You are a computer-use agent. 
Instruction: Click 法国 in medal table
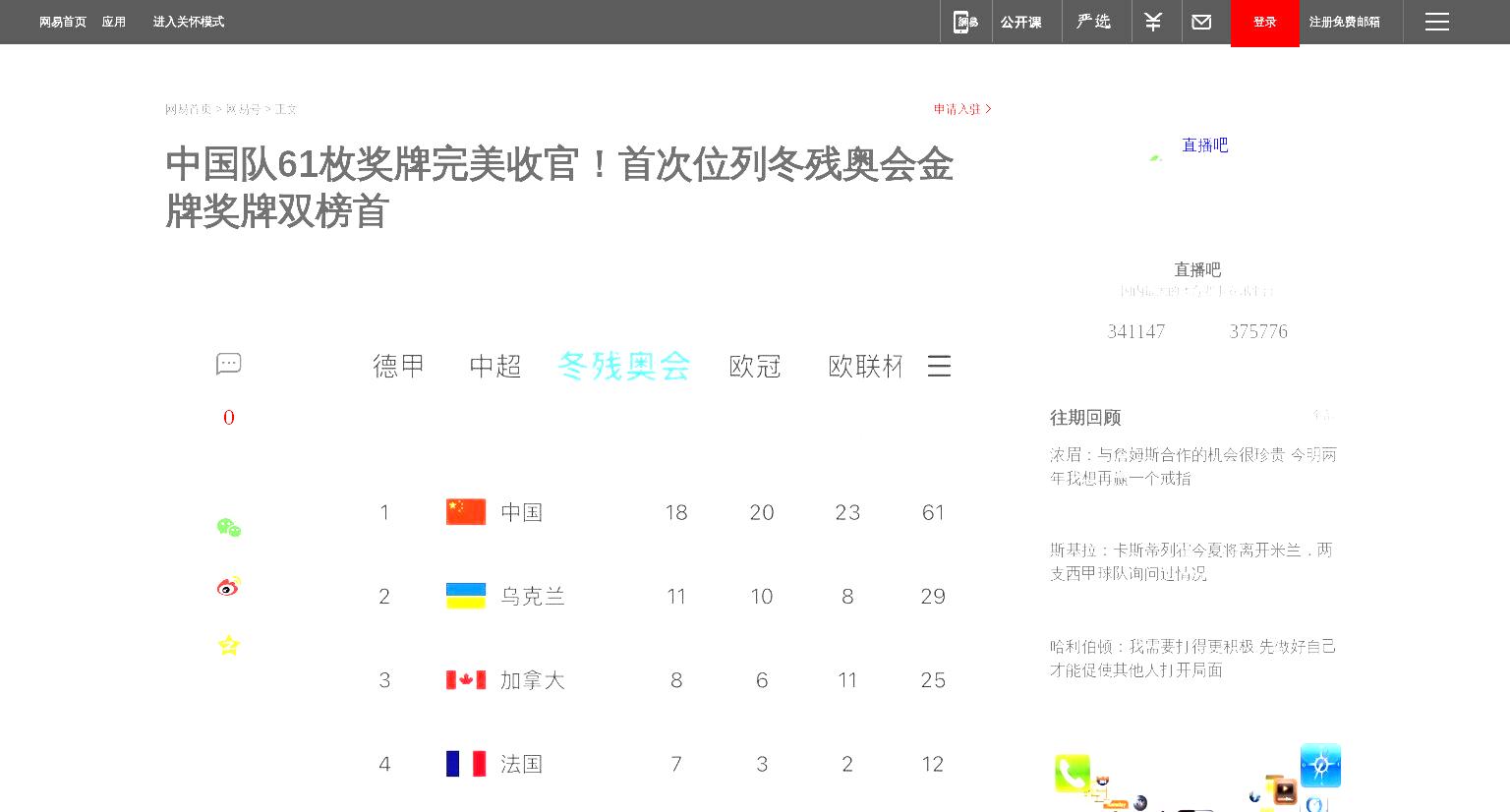click(x=521, y=764)
